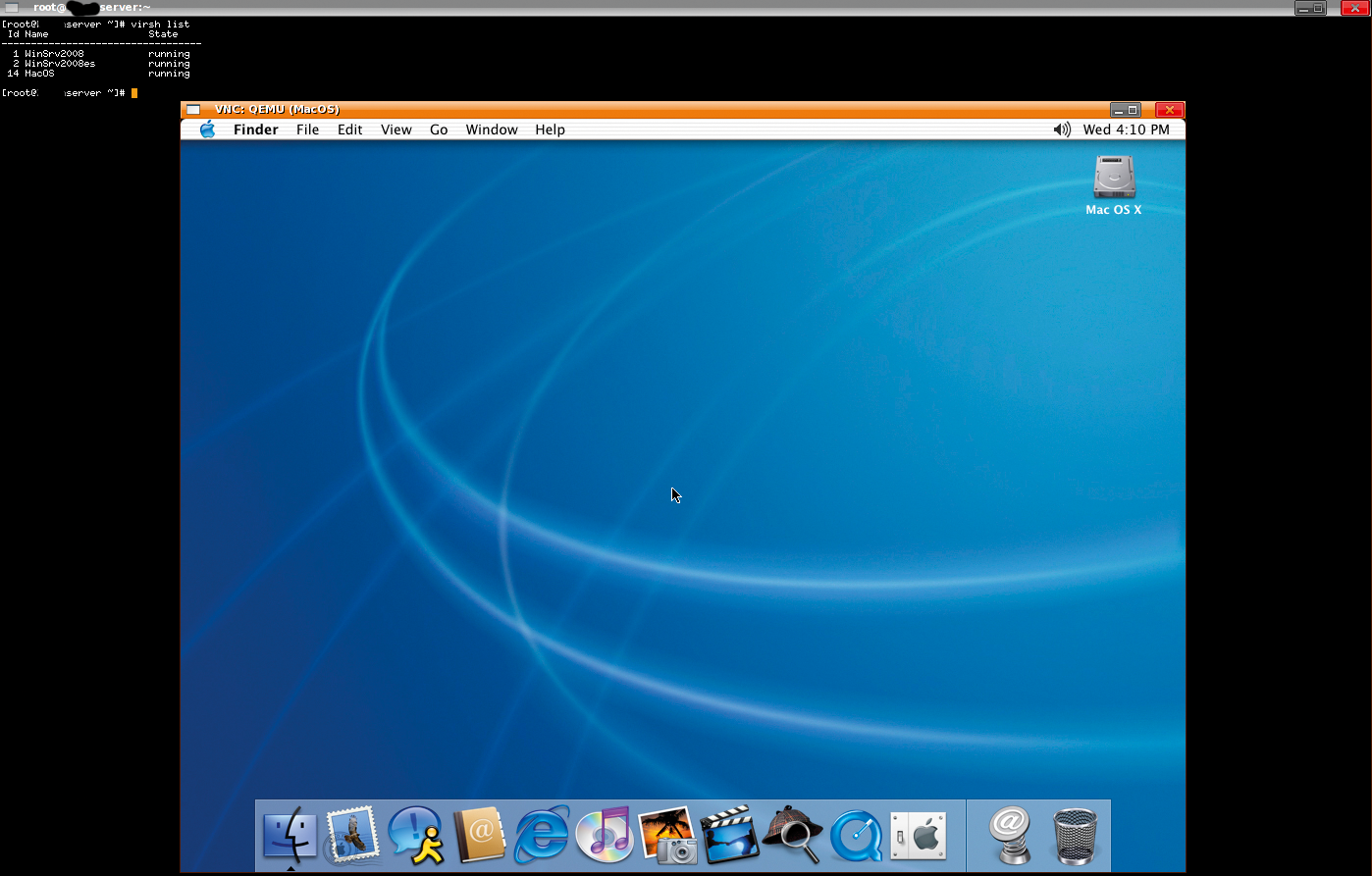
Task: Close the root terminal window
Action: [x=1355, y=8]
